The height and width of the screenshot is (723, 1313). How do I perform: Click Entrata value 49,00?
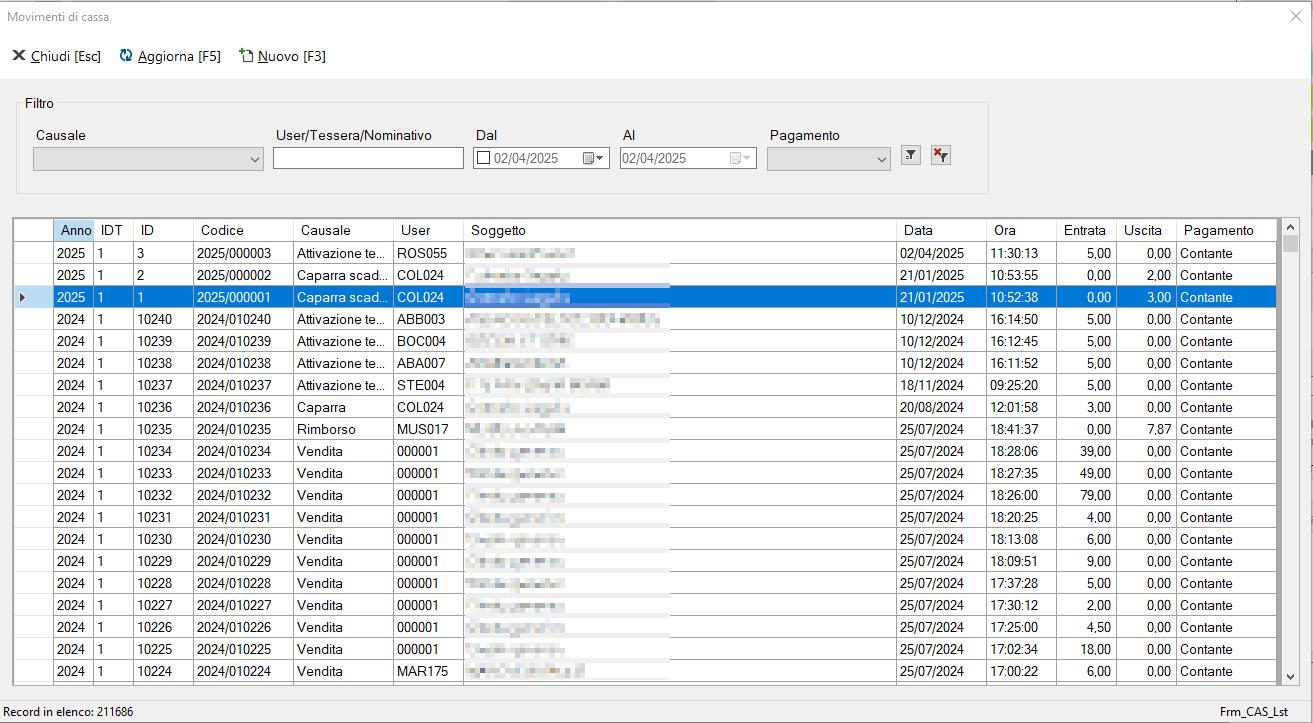click(1086, 473)
